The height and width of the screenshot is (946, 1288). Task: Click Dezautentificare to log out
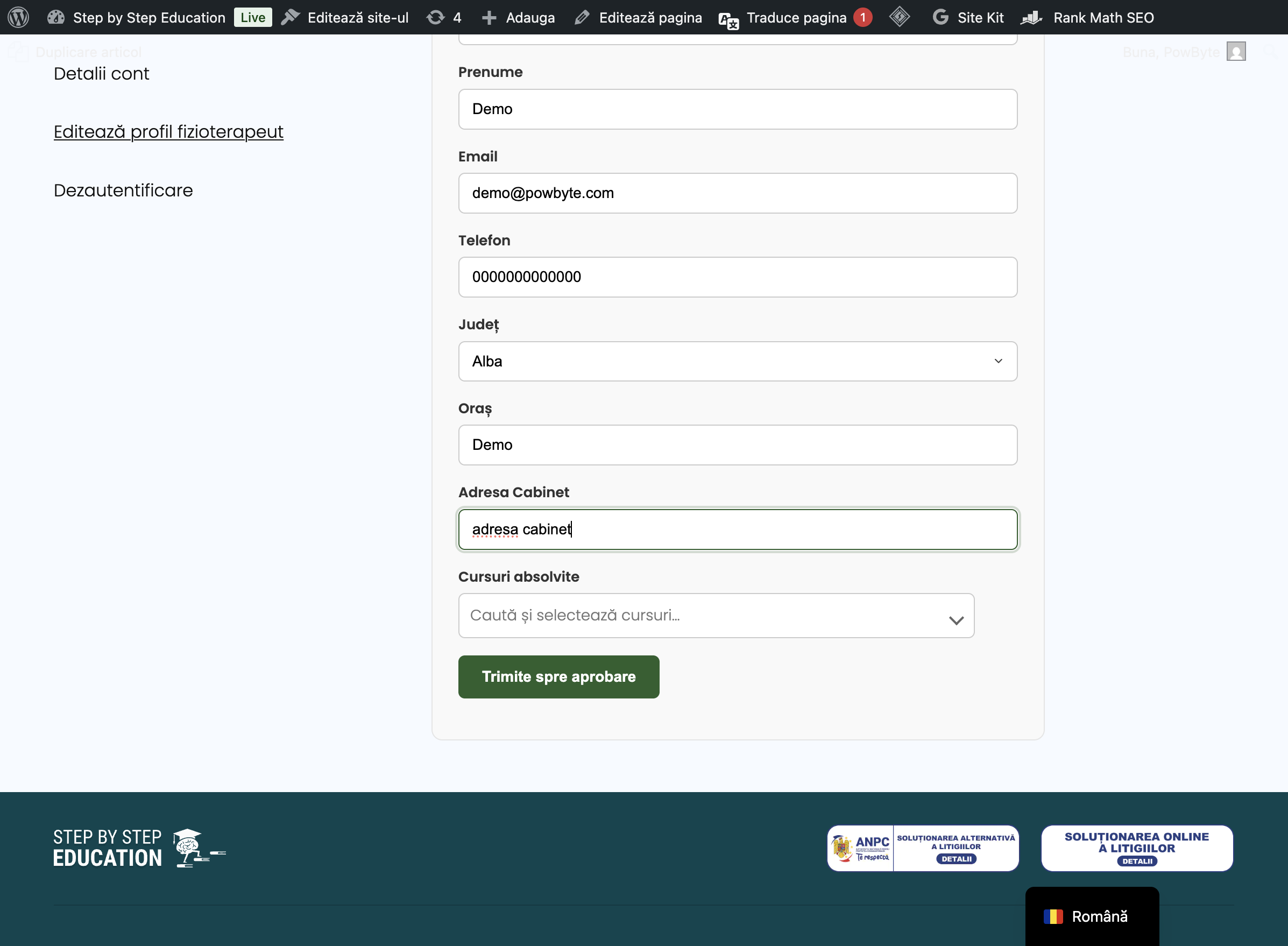pos(123,190)
